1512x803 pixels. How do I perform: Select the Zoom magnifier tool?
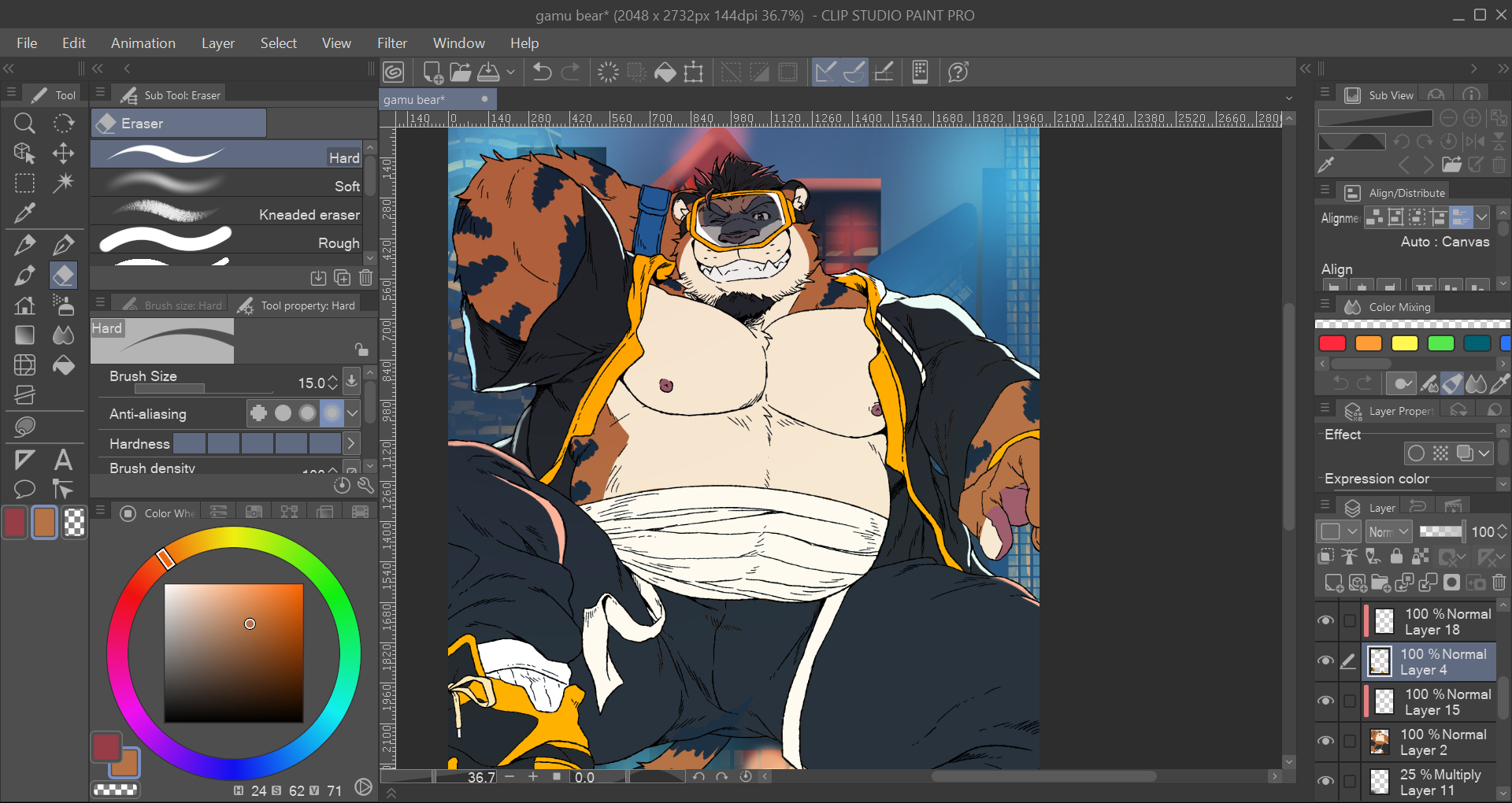(24, 123)
